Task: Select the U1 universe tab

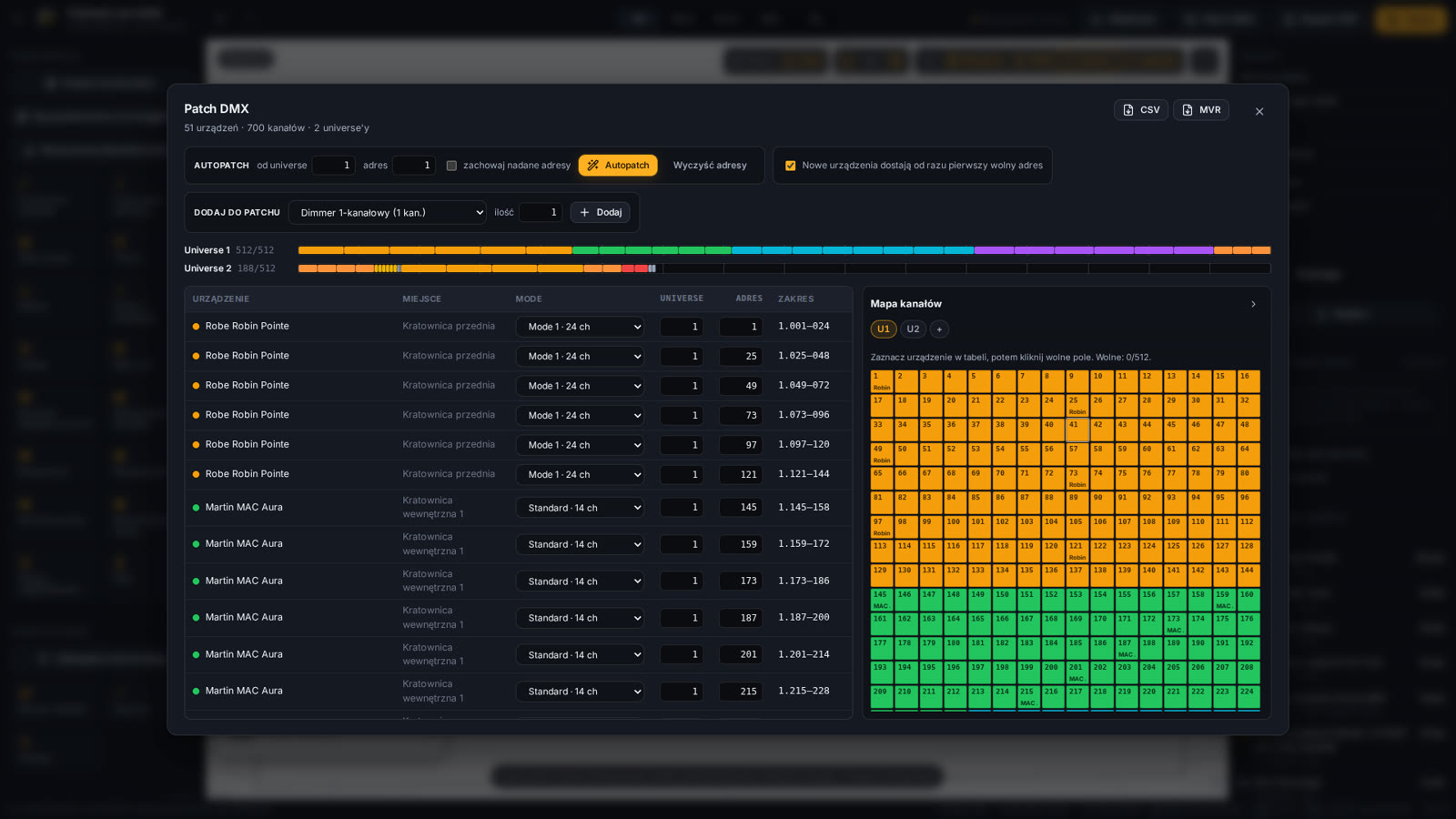Action: pyautogui.click(x=883, y=329)
